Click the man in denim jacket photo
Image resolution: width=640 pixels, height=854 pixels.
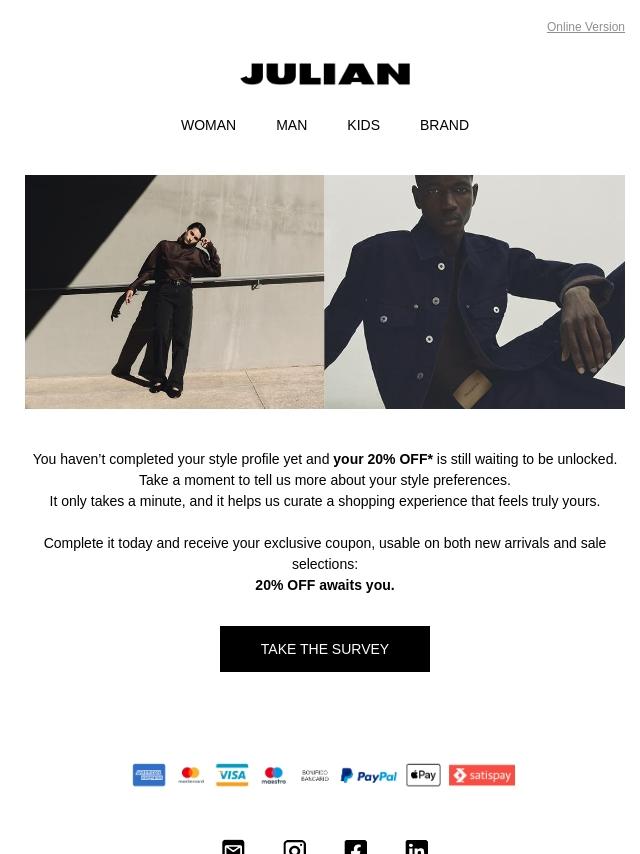coord(474,291)
